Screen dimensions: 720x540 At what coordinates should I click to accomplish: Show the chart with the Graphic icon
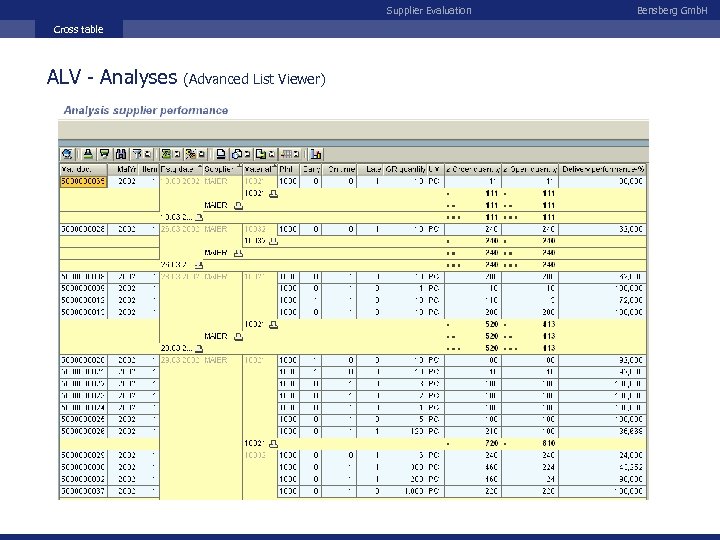pyautogui.click(x=316, y=154)
